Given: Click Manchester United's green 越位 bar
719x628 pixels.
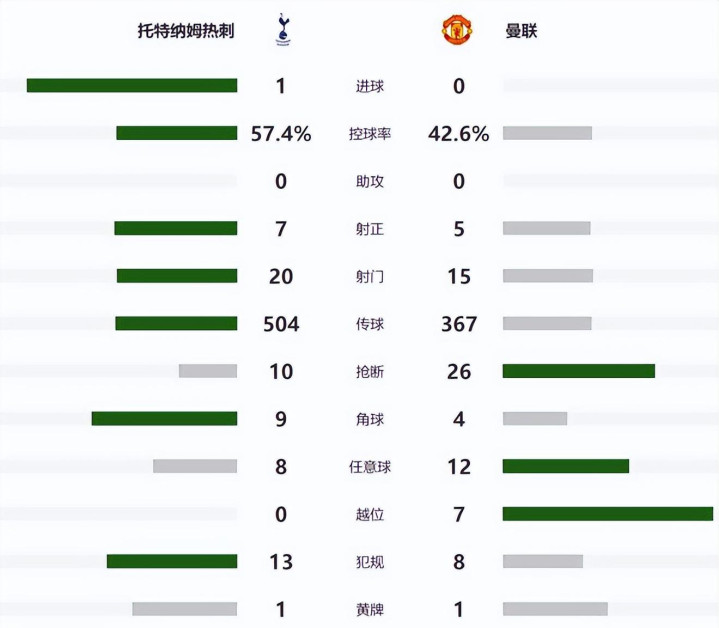Looking at the screenshot, I should point(608,514).
